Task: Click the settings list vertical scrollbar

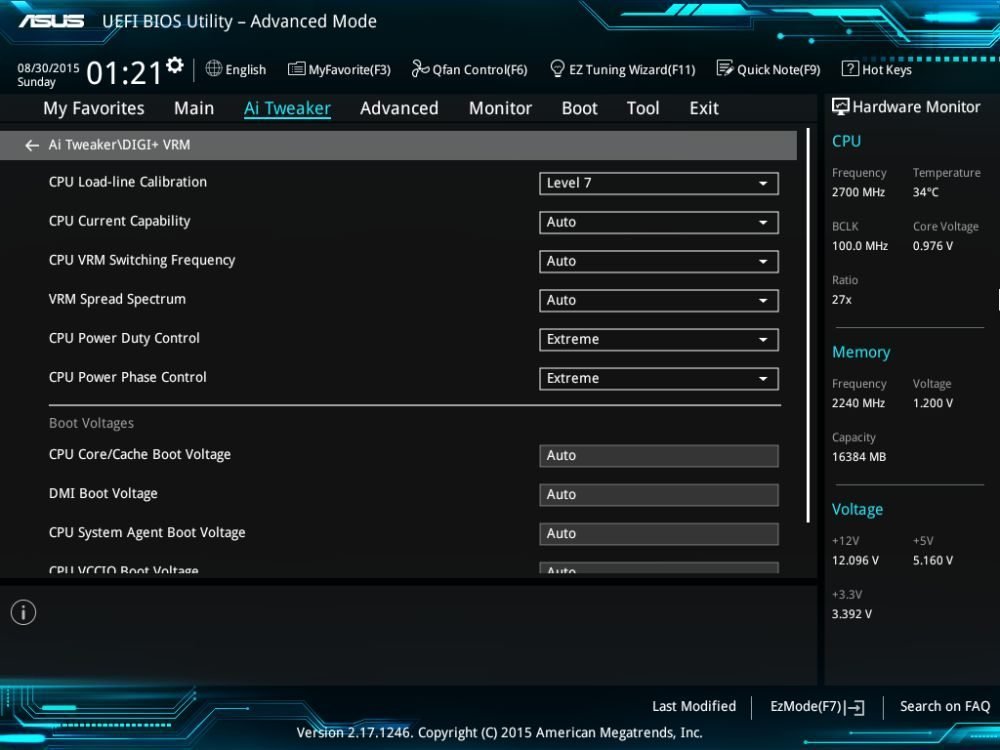Action: (808, 325)
